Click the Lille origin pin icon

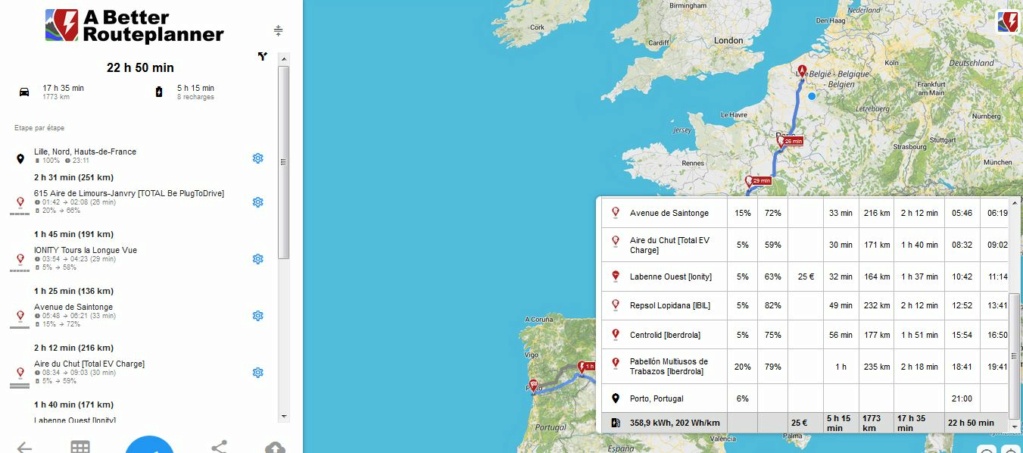click(x=20, y=158)
